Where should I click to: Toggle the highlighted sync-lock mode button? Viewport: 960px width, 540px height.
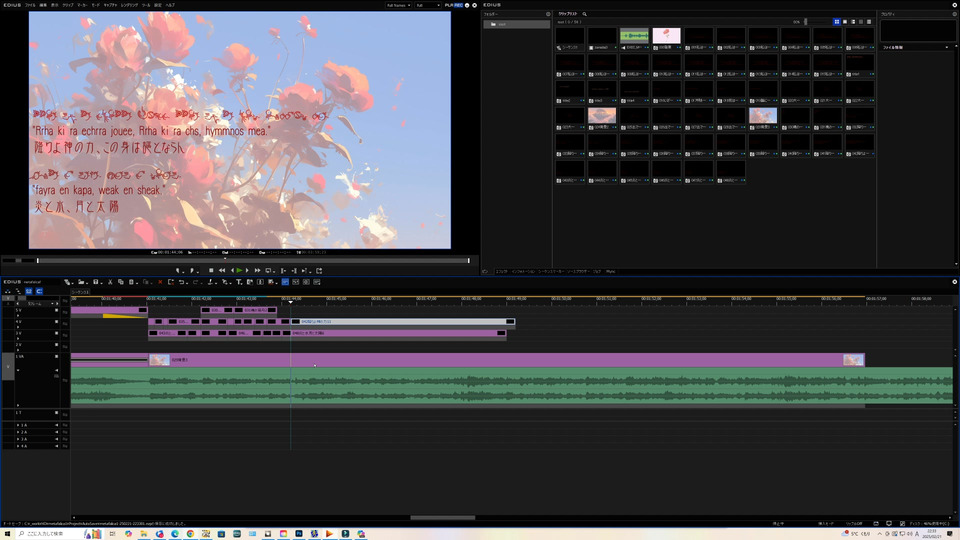39,291
